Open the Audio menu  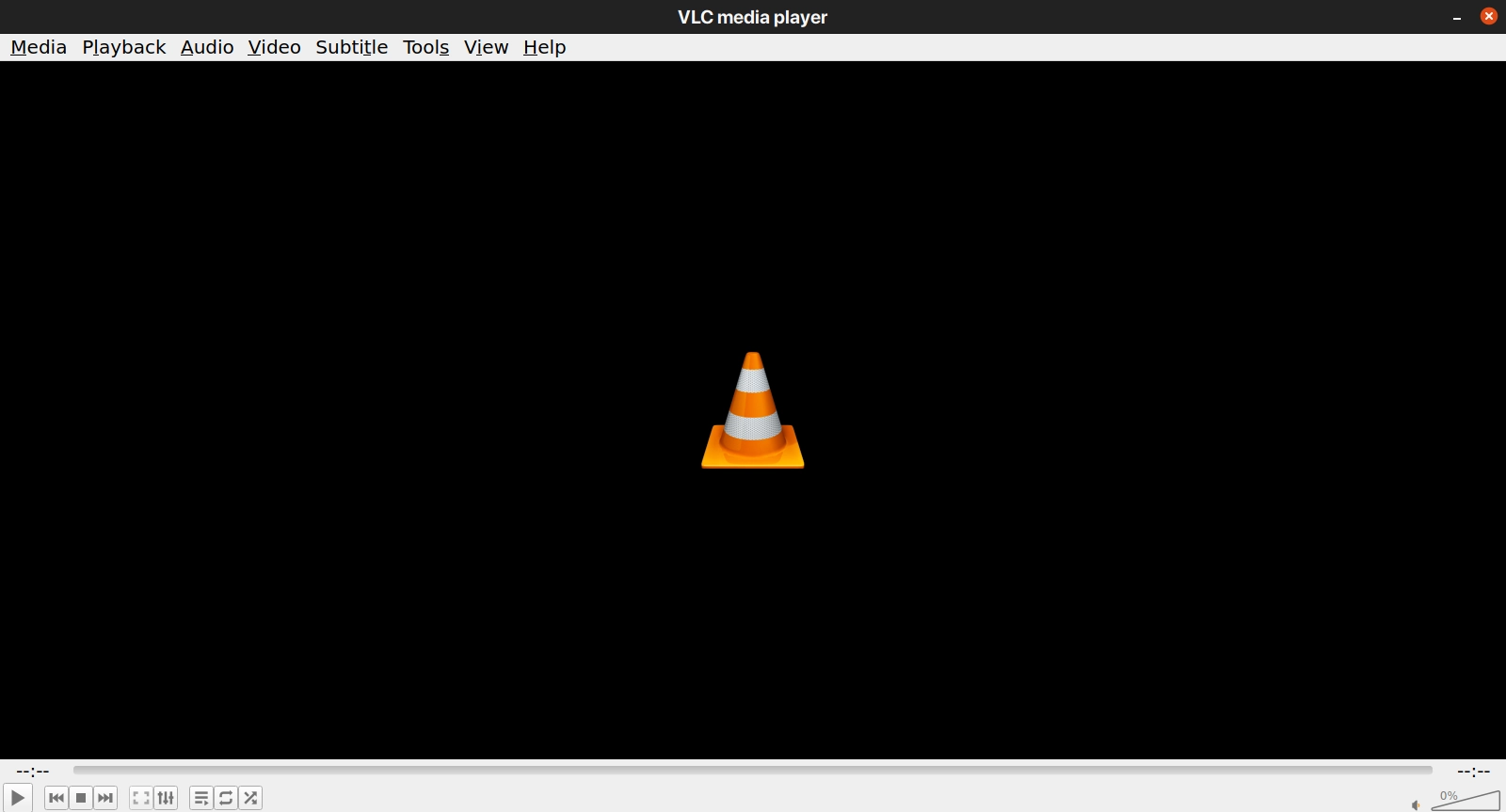click(207, 47)
